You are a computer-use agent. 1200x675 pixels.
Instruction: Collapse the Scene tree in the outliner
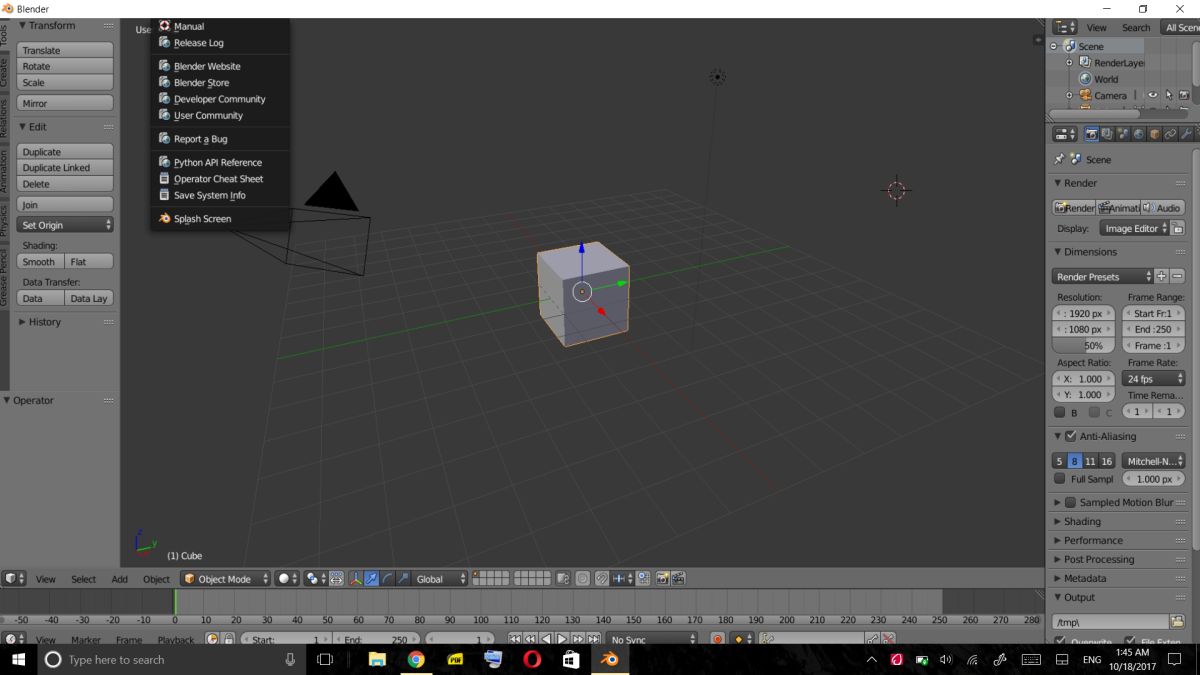pyautogui.click(x=1053, y=46)
